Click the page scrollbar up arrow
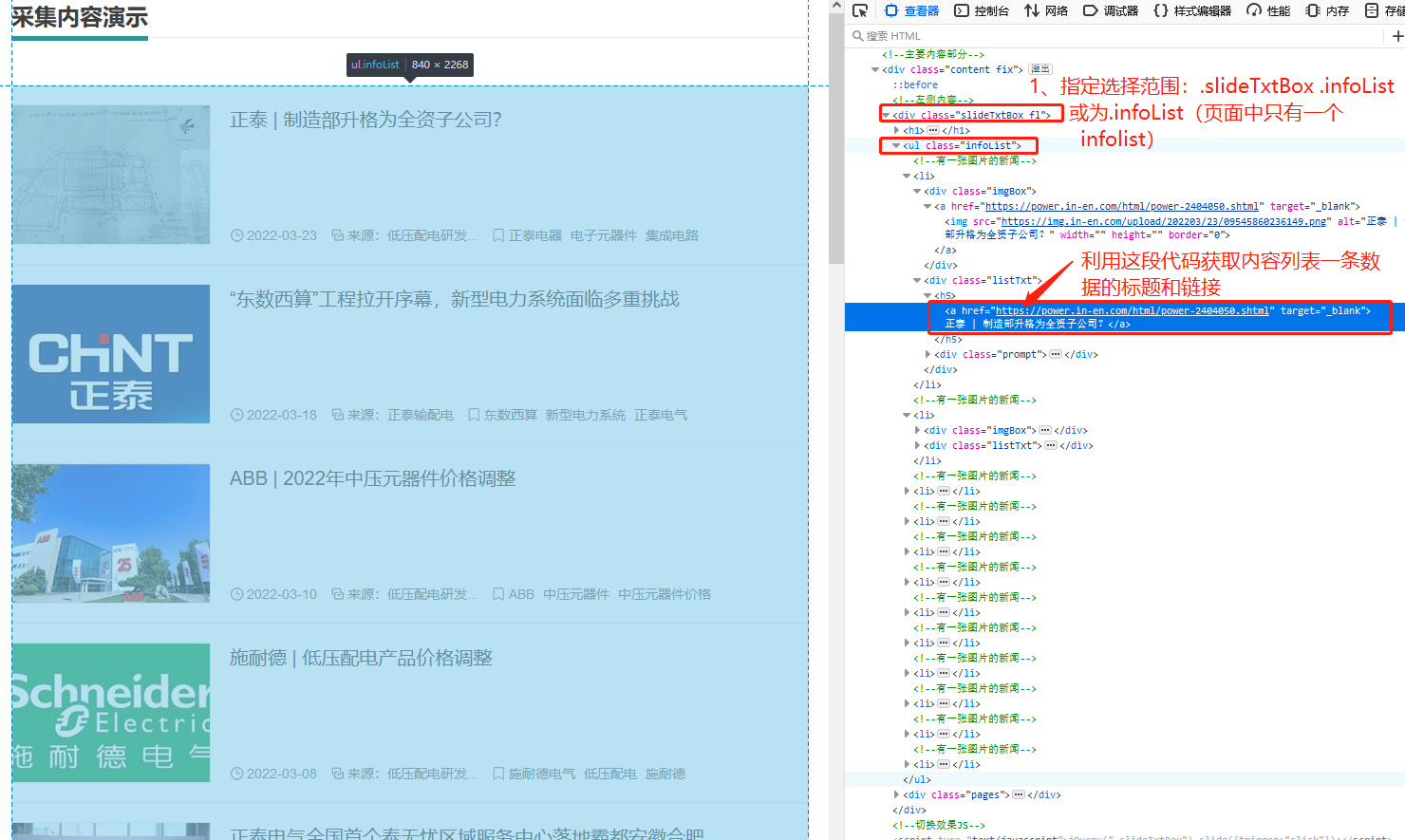The height and width of the screenshot is (840, 1405). (836, 6)
